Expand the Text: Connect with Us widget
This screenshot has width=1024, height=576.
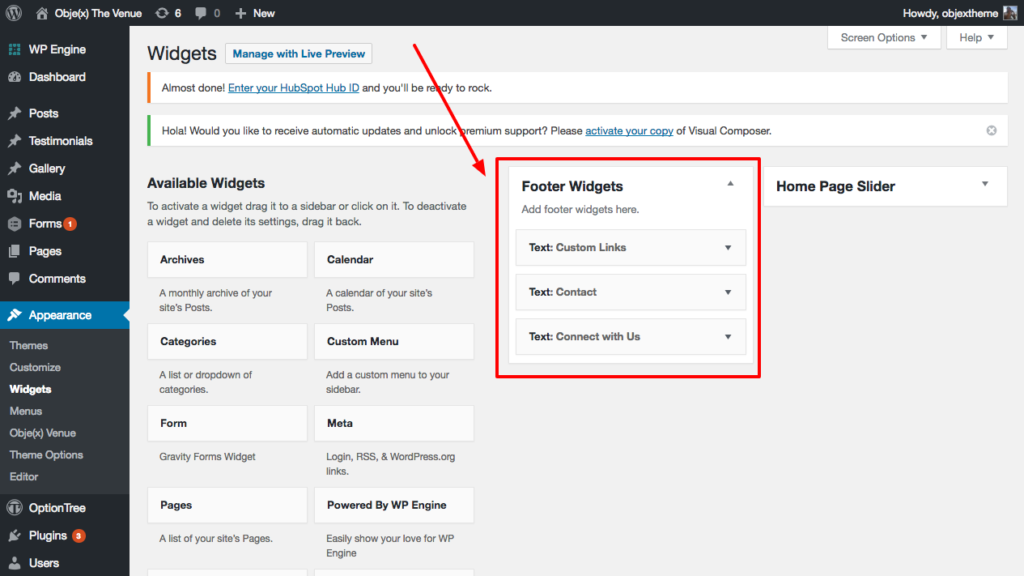coord(728,337)
